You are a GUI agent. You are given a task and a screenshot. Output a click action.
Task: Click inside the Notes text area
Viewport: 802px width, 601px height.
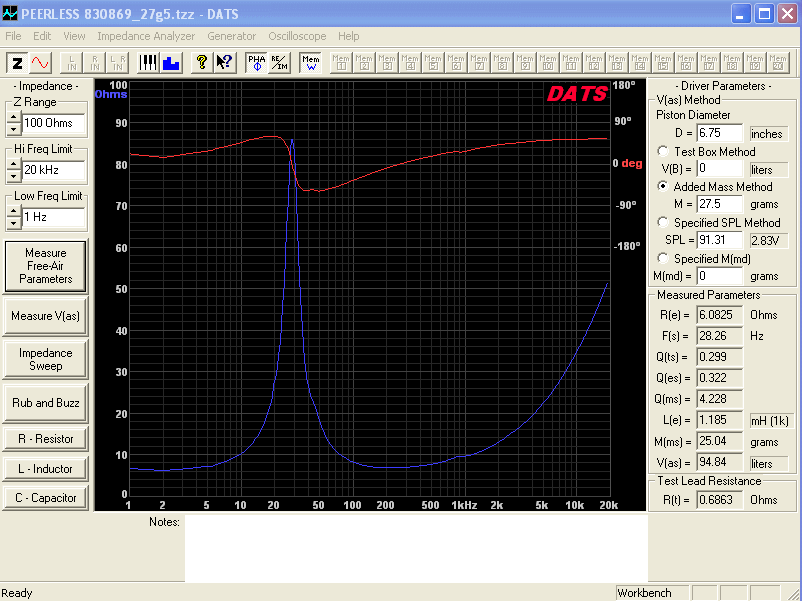(416, 548)
